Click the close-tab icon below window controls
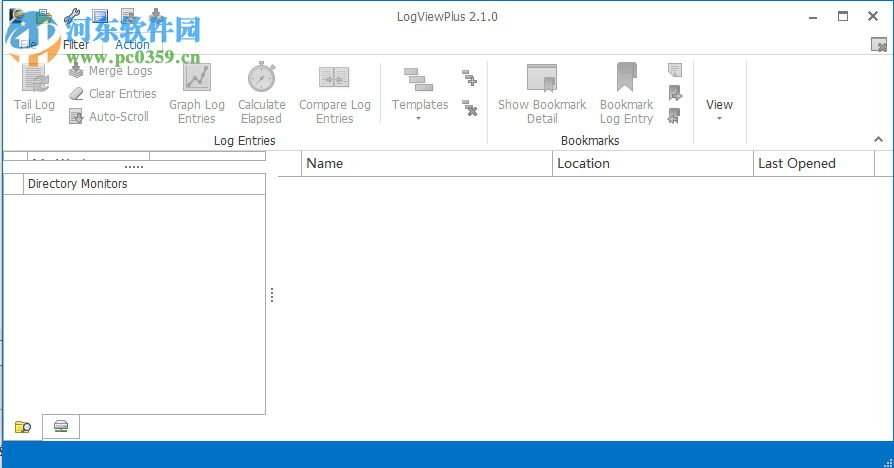Screen dimensions: 894x468 879,44
